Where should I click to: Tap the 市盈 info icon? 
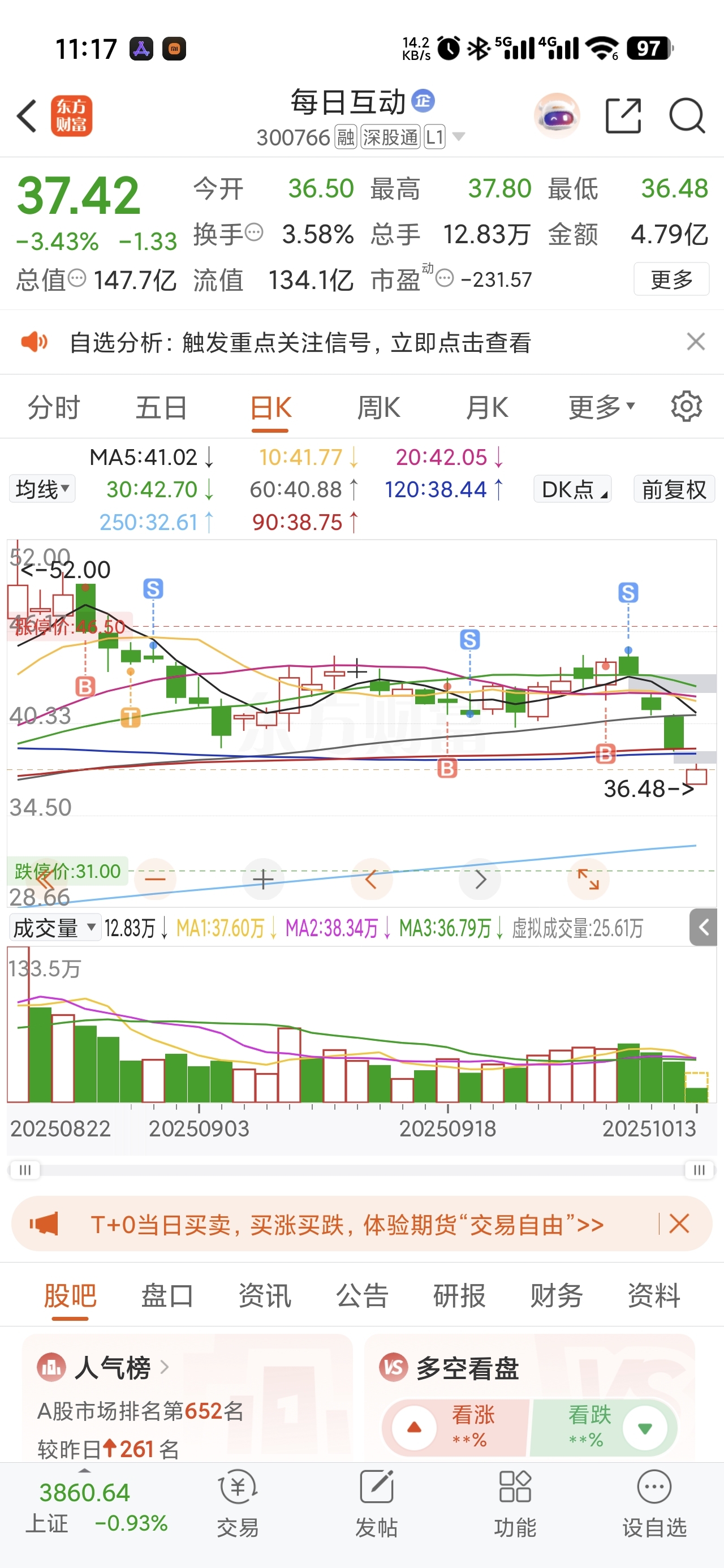coord(445,278)
